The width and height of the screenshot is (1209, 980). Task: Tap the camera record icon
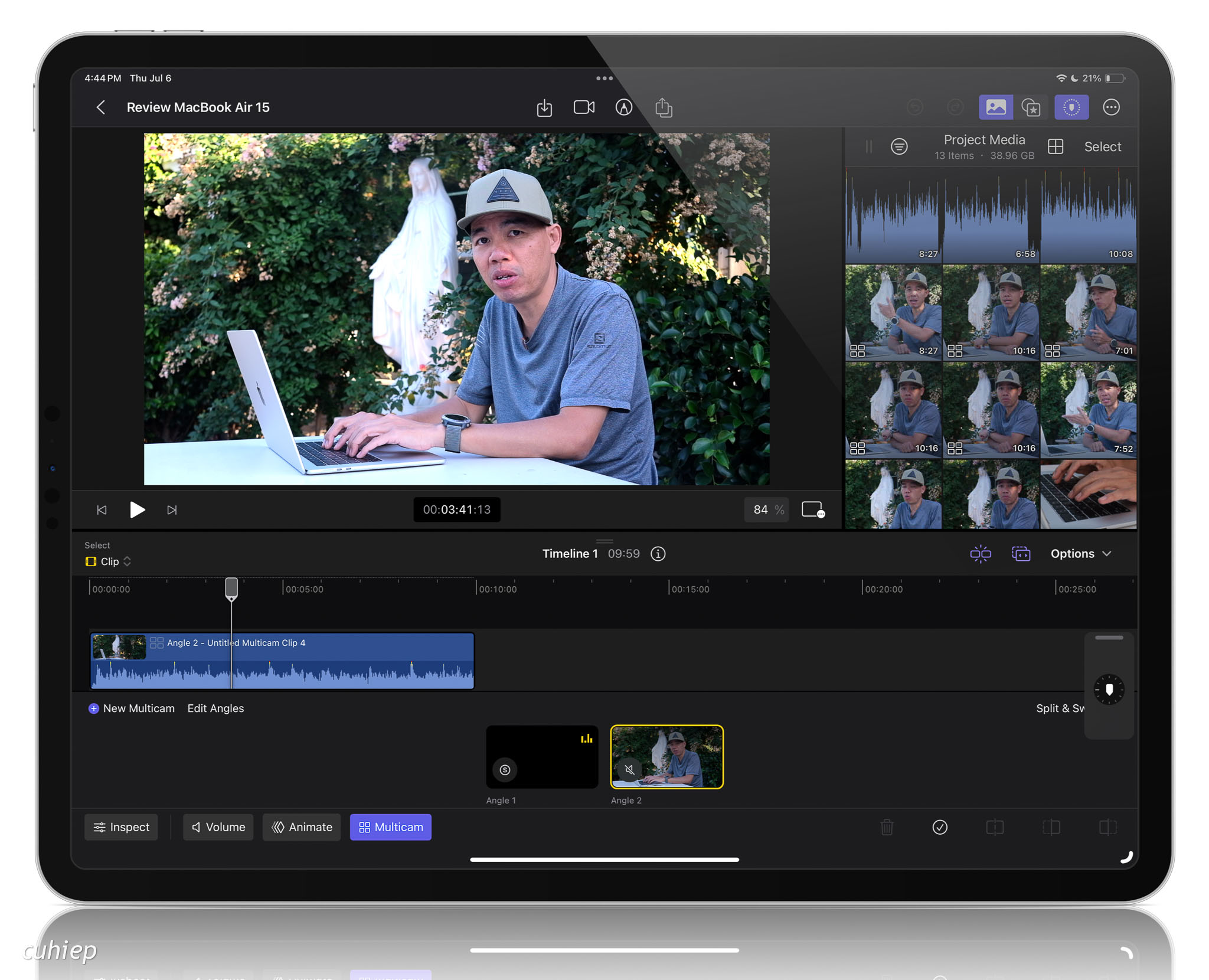point(584,107)
